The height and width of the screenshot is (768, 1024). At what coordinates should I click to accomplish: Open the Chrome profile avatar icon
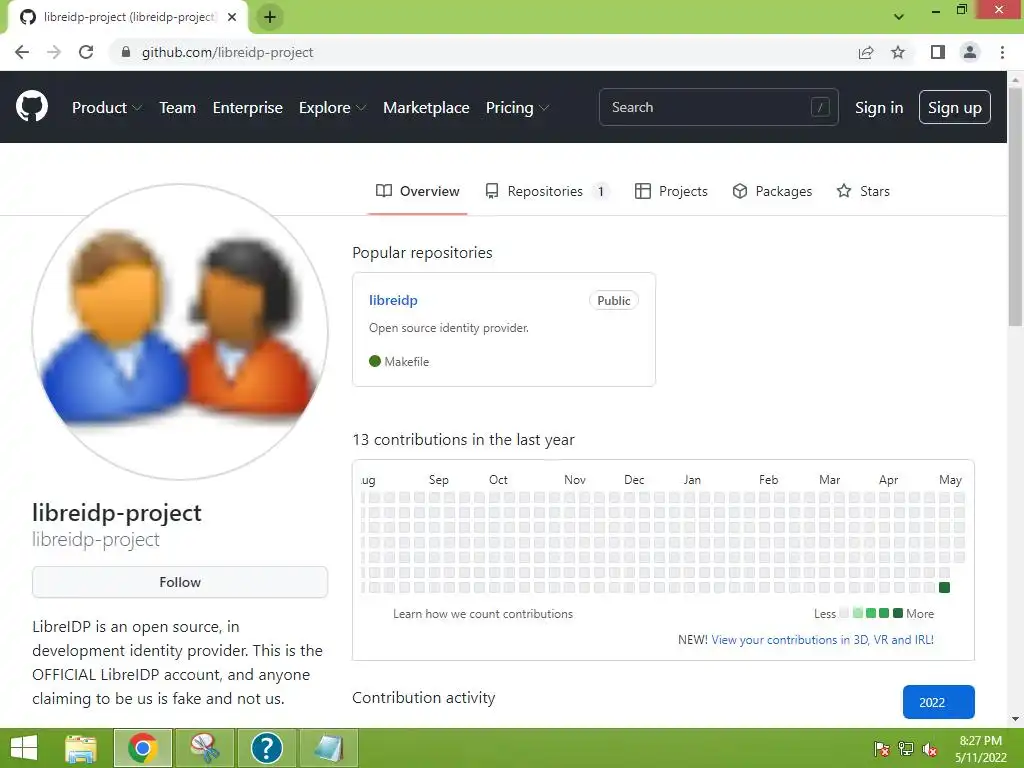(970, 52)
